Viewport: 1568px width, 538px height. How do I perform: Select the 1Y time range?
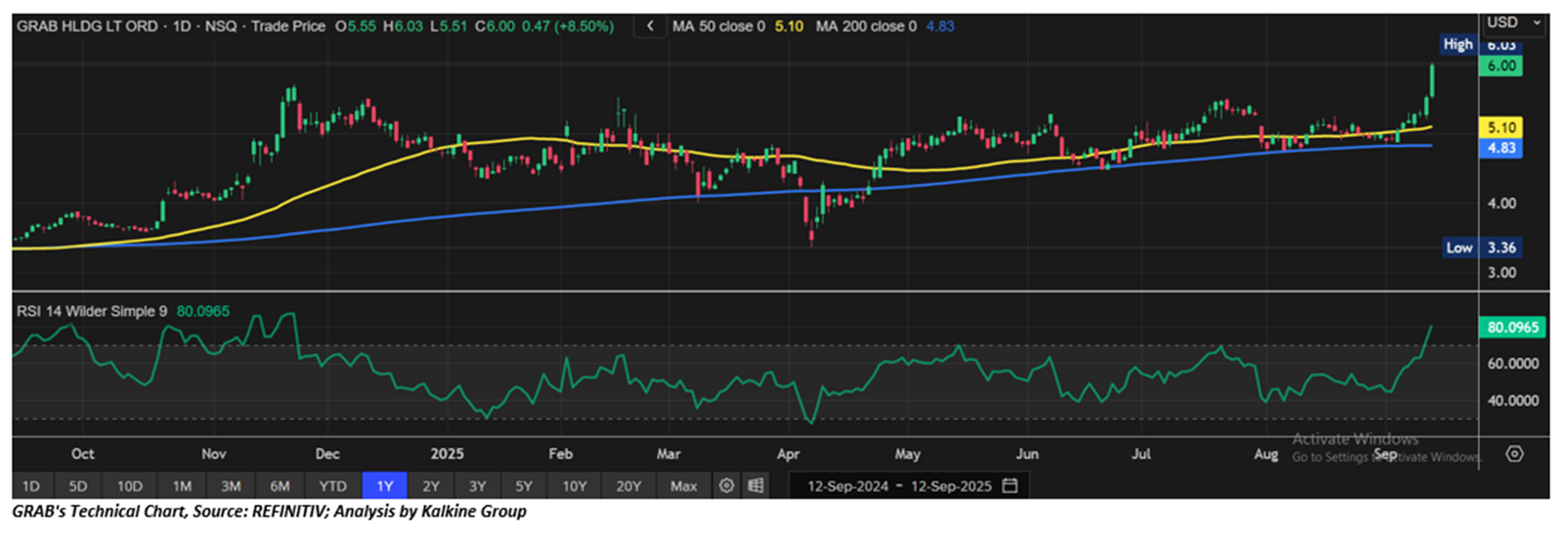coord(384,486)
